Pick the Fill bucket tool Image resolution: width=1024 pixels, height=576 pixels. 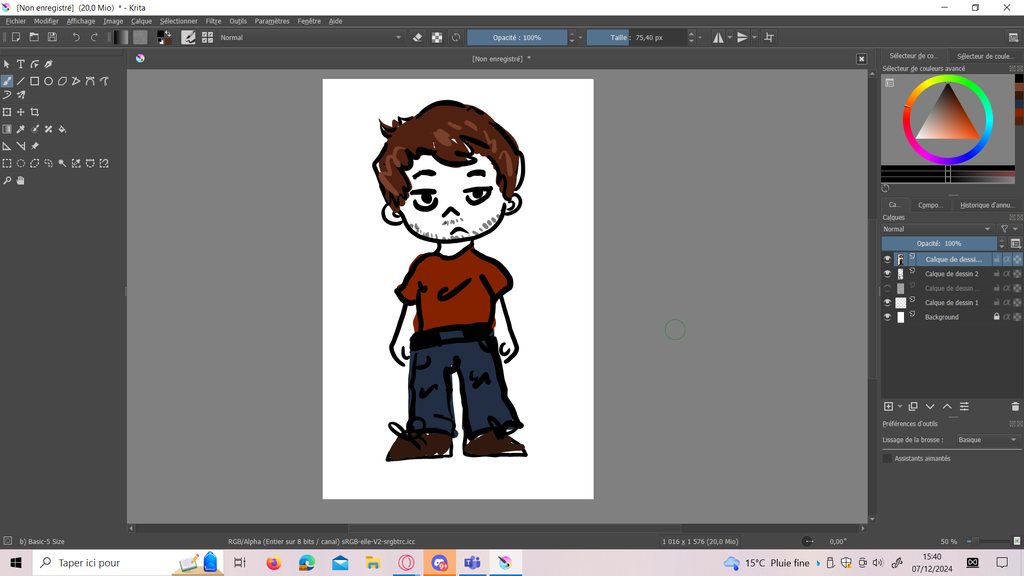62,129
